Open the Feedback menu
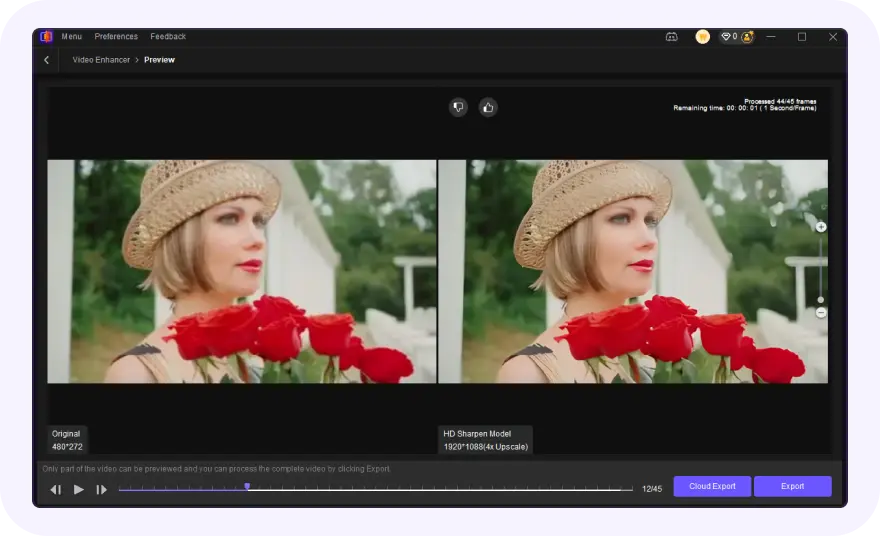880x536 pixels. (168, 37)
